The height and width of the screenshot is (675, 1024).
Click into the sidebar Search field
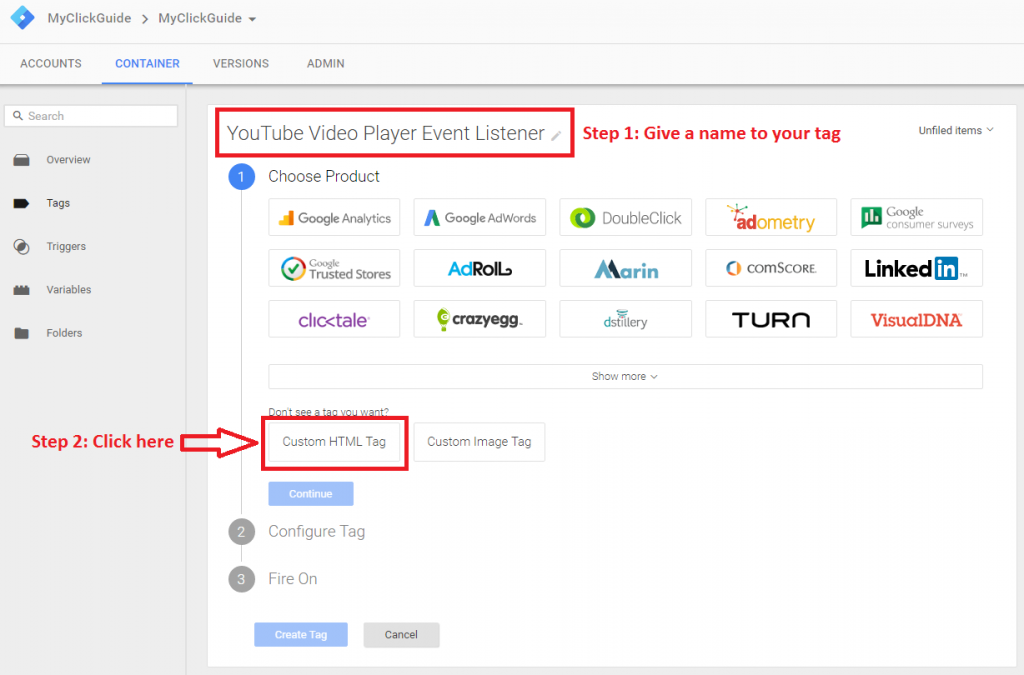91,116
